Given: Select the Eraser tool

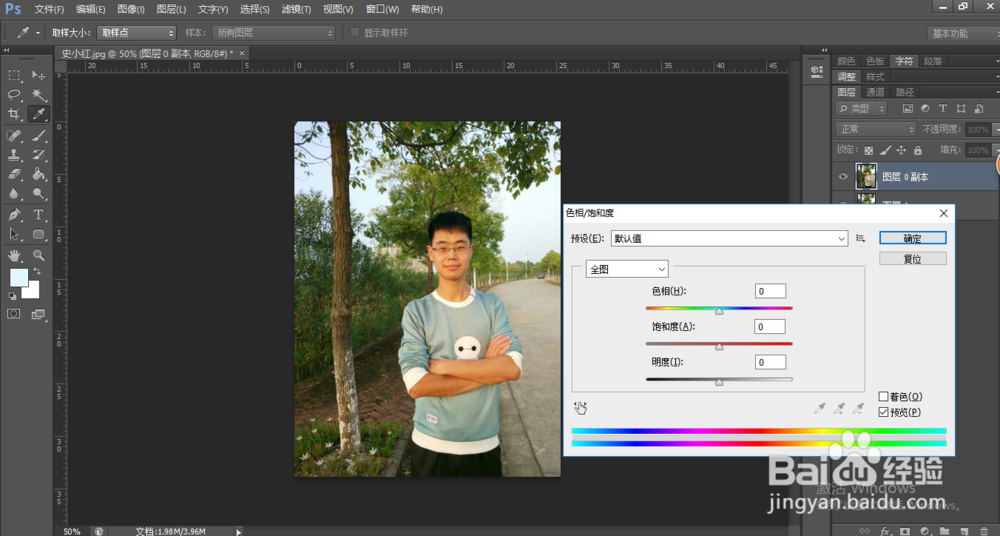Looking at the screenshot, I should pyautogui.click(x=15, y=174).
